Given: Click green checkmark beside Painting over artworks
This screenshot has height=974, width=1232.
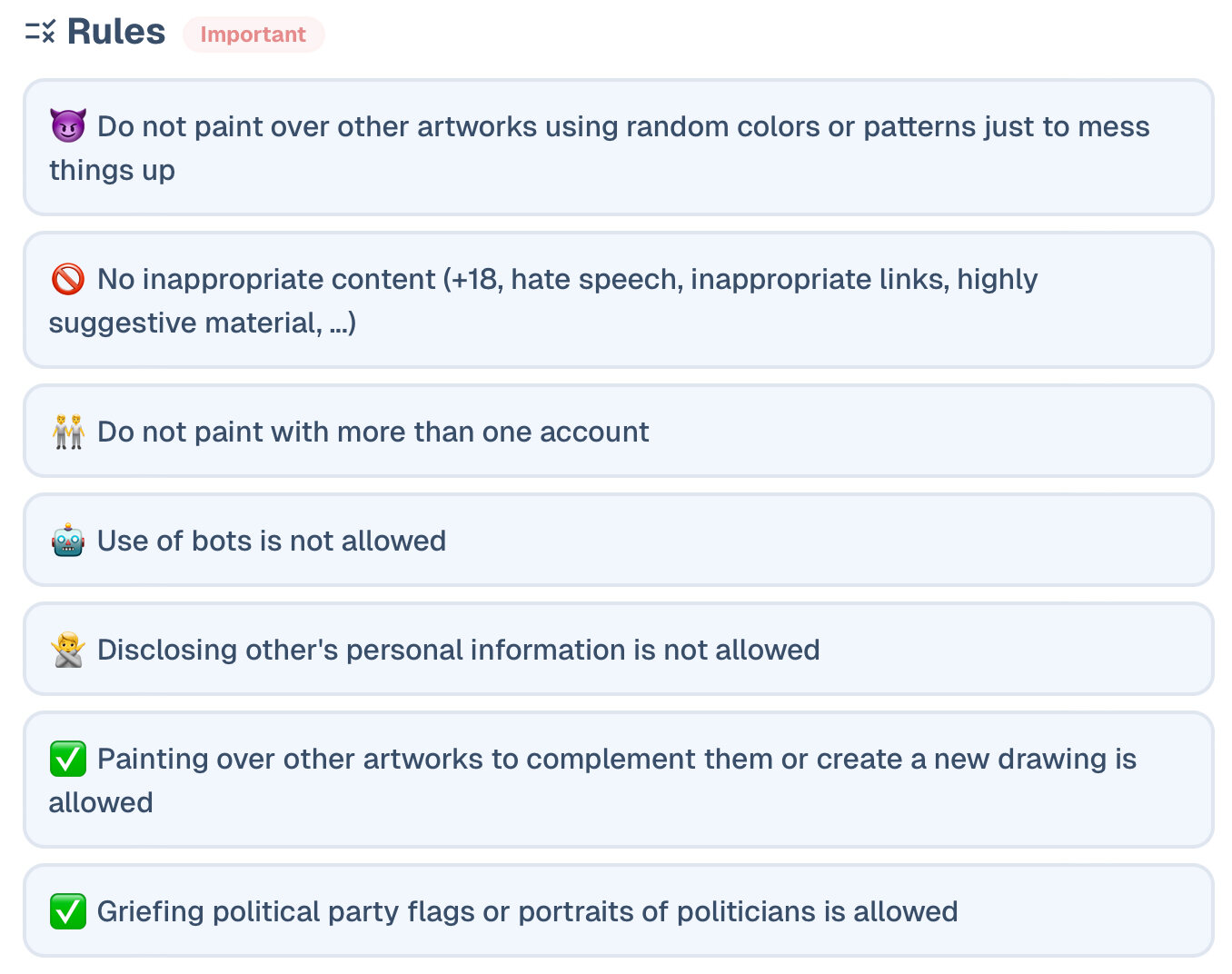Looking at the screenshot, I should tap(68, 759).
